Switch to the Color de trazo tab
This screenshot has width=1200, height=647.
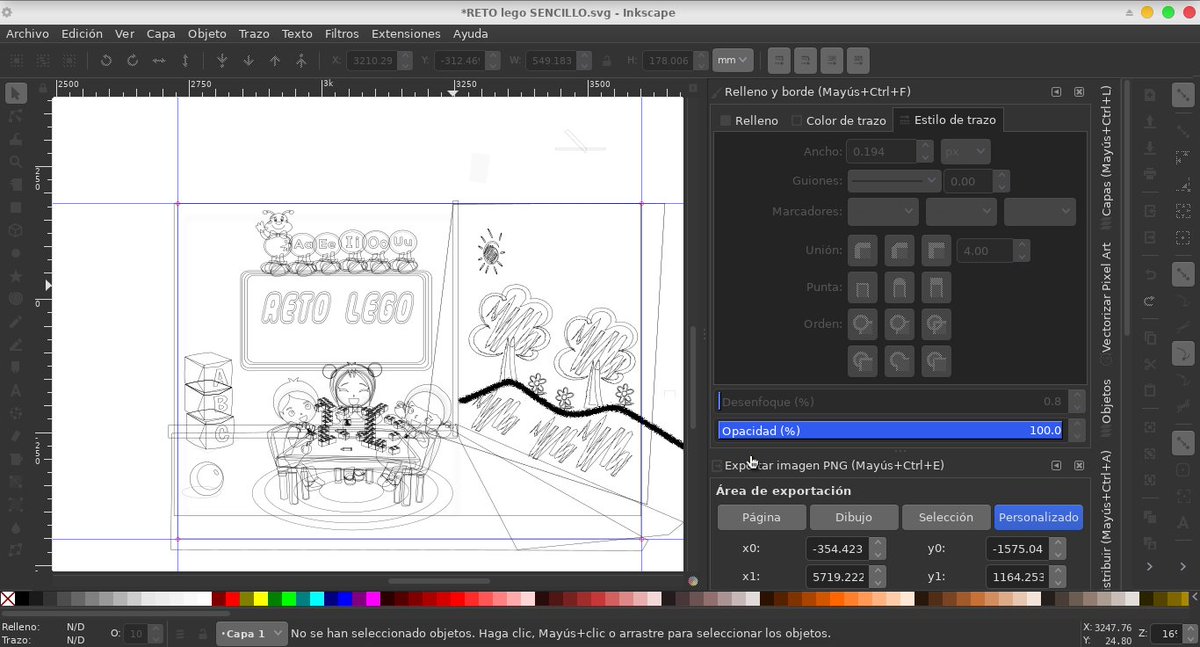[x=838, y=121]
